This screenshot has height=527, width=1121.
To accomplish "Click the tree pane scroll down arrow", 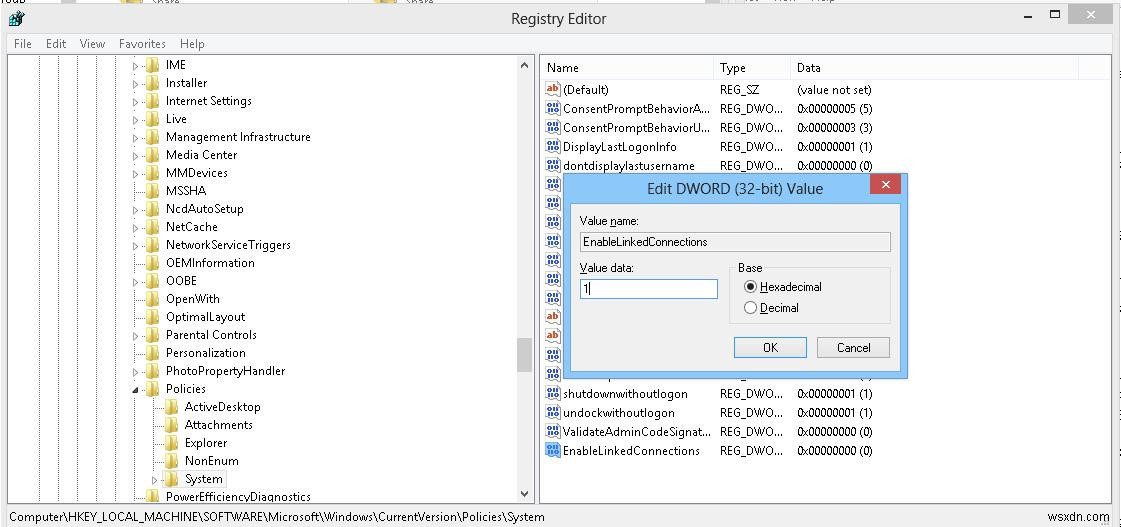I will pos(525,493).
